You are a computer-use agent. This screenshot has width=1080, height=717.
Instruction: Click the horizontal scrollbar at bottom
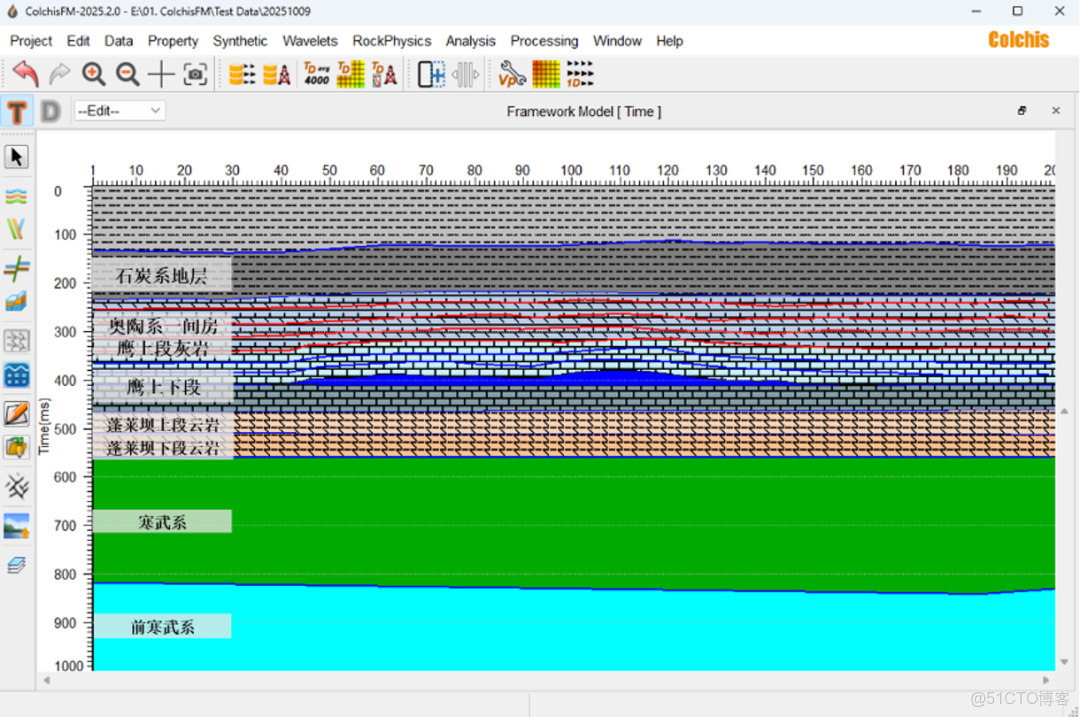point(548,680)
